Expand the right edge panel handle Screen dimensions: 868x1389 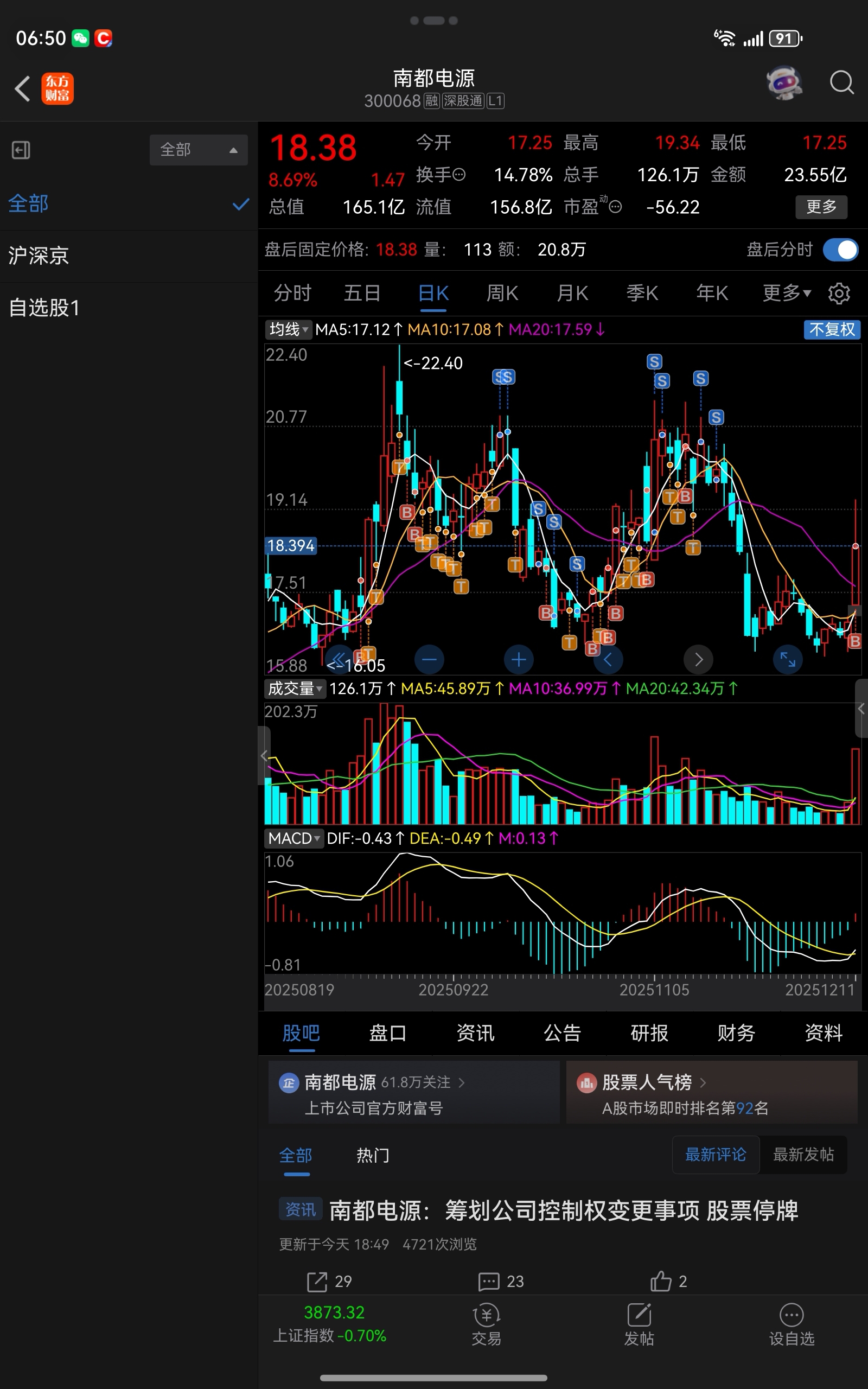point(861,708)
